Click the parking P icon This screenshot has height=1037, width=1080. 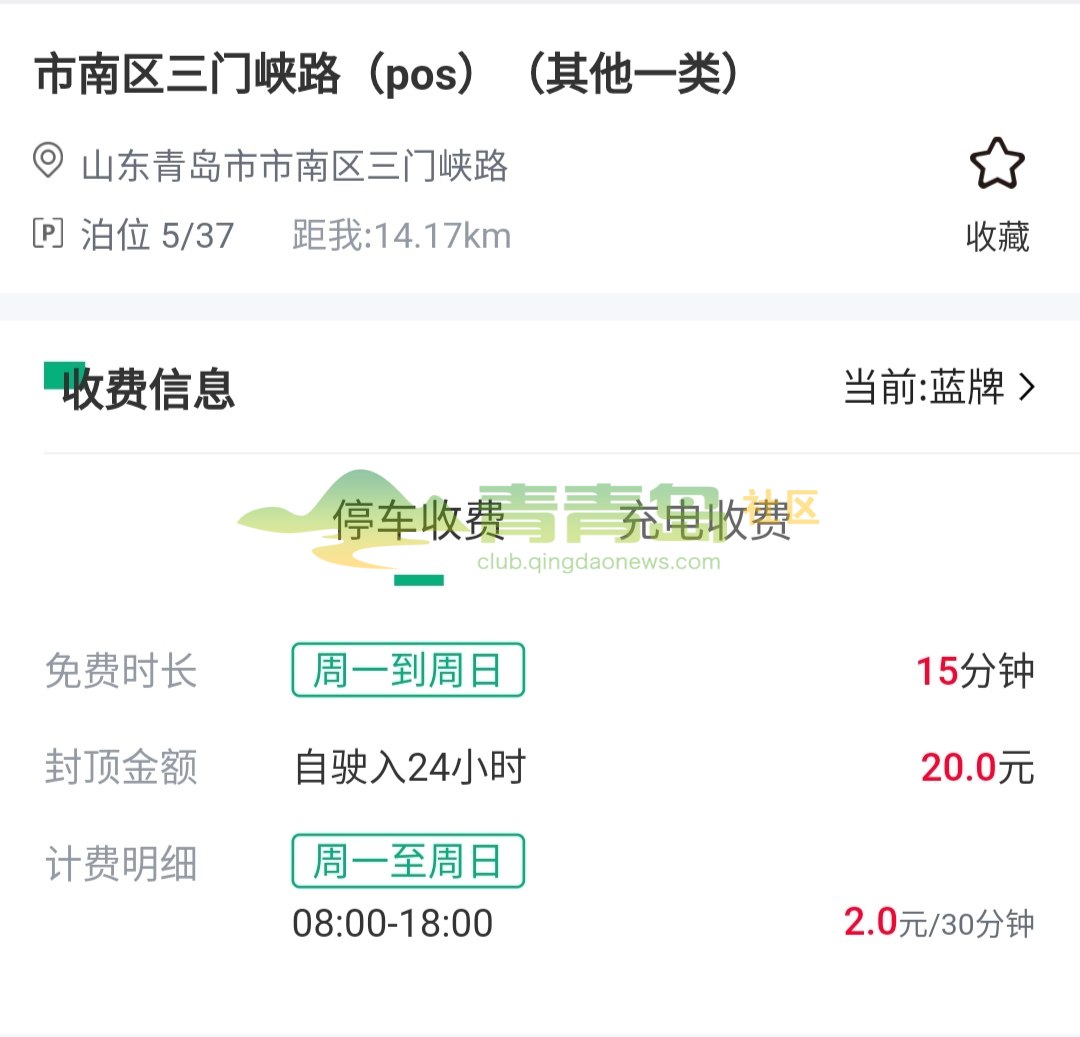48,234
